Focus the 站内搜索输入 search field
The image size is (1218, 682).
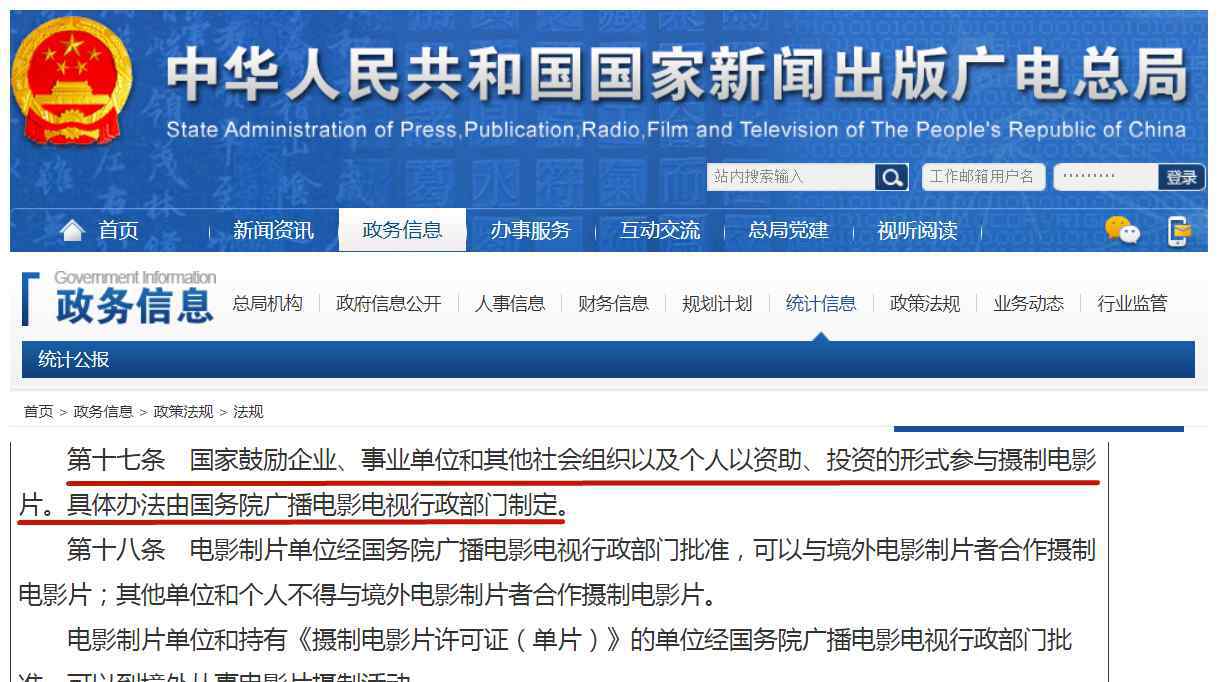pos(791,177)
